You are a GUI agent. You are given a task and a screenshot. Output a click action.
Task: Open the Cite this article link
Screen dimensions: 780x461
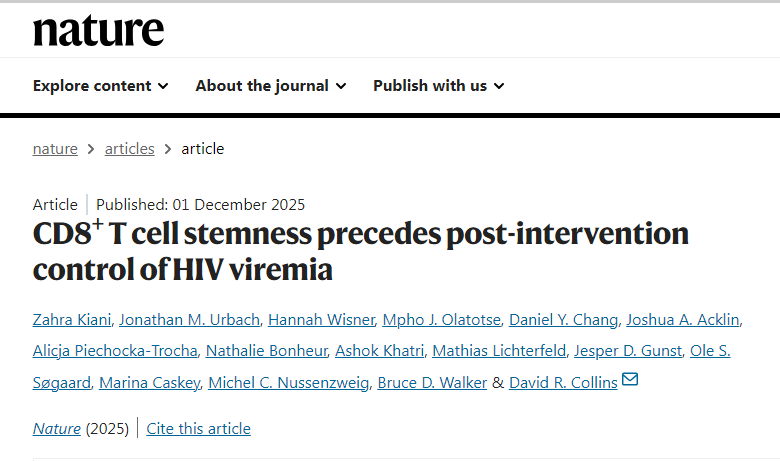tap(198, 429)
